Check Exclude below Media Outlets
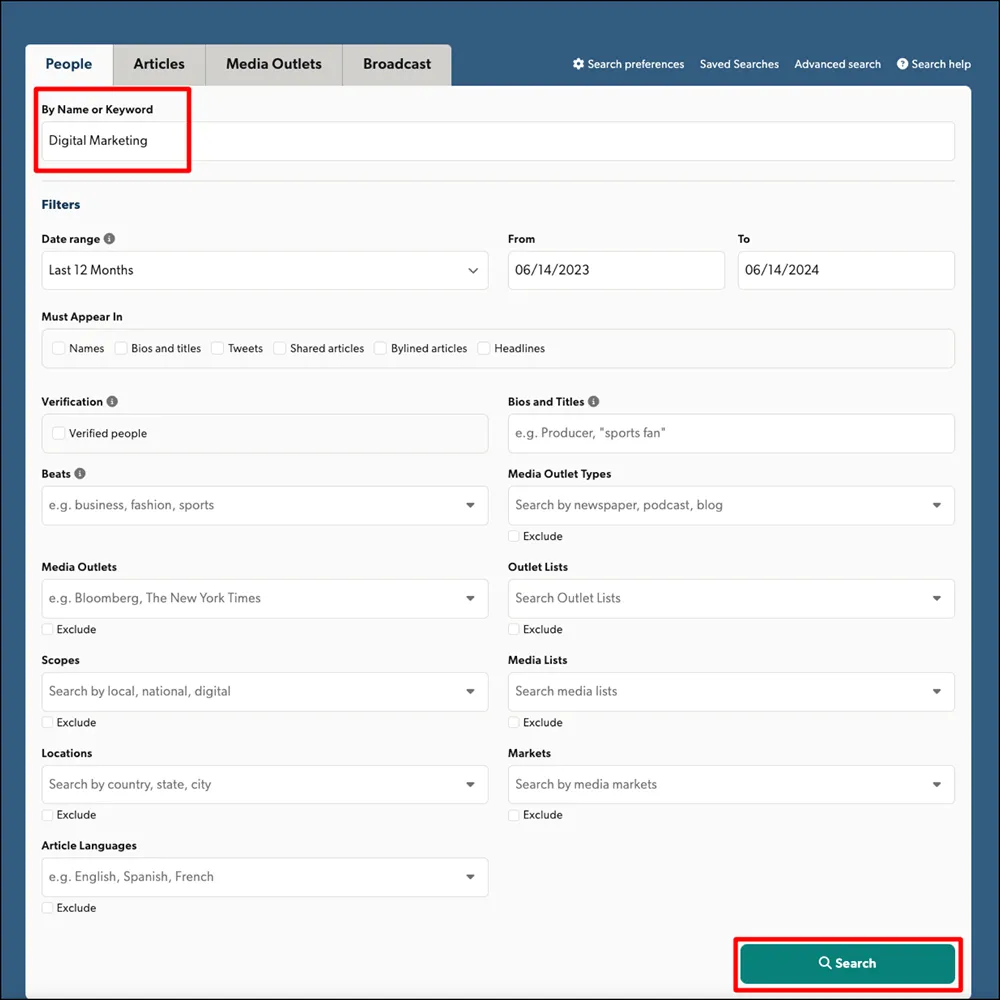Image resolution: width=1000 pixels, height=1000 pixels. (46, 629)
